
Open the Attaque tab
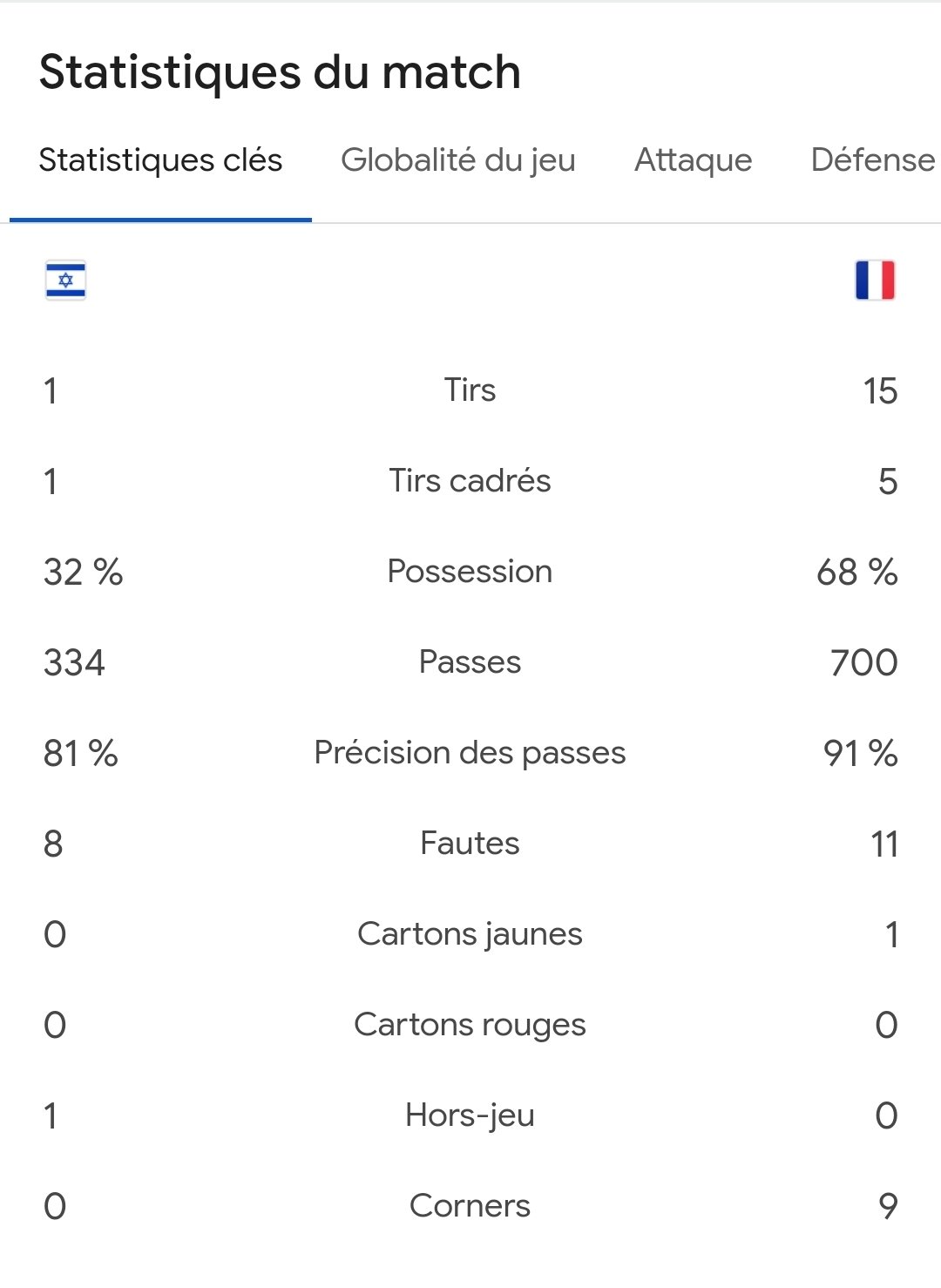point(694,160)
